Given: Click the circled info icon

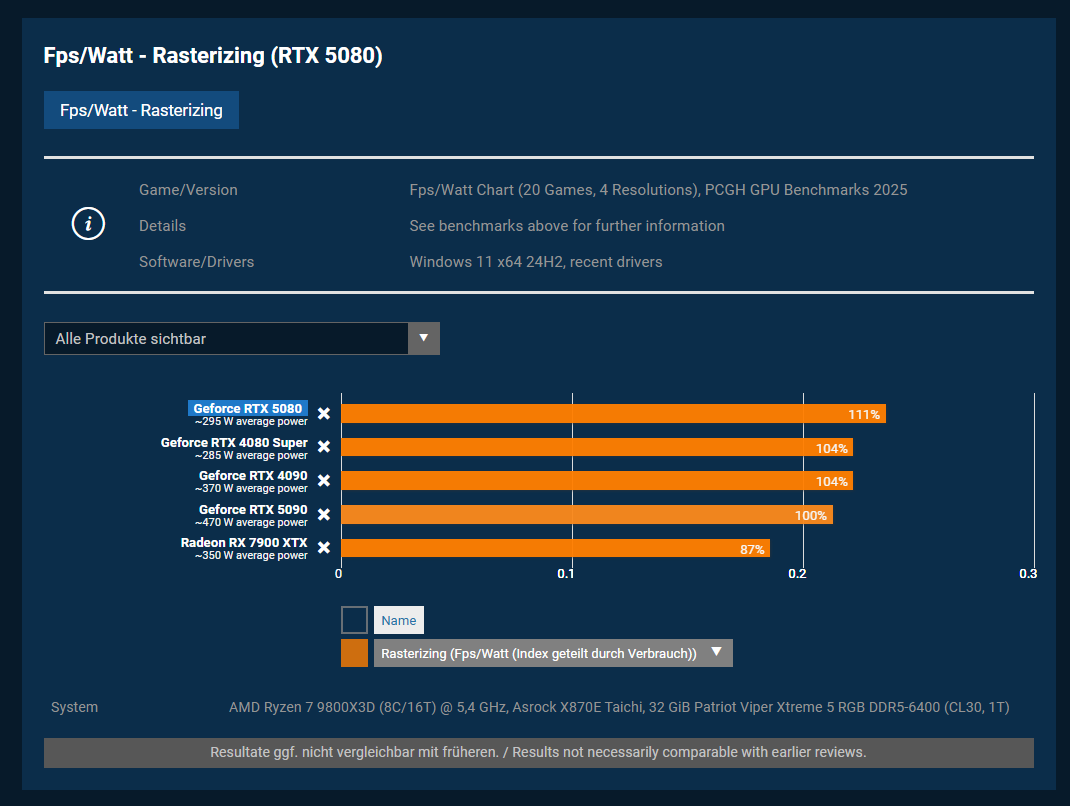Looking at the screenshot, I should point(88,224).
